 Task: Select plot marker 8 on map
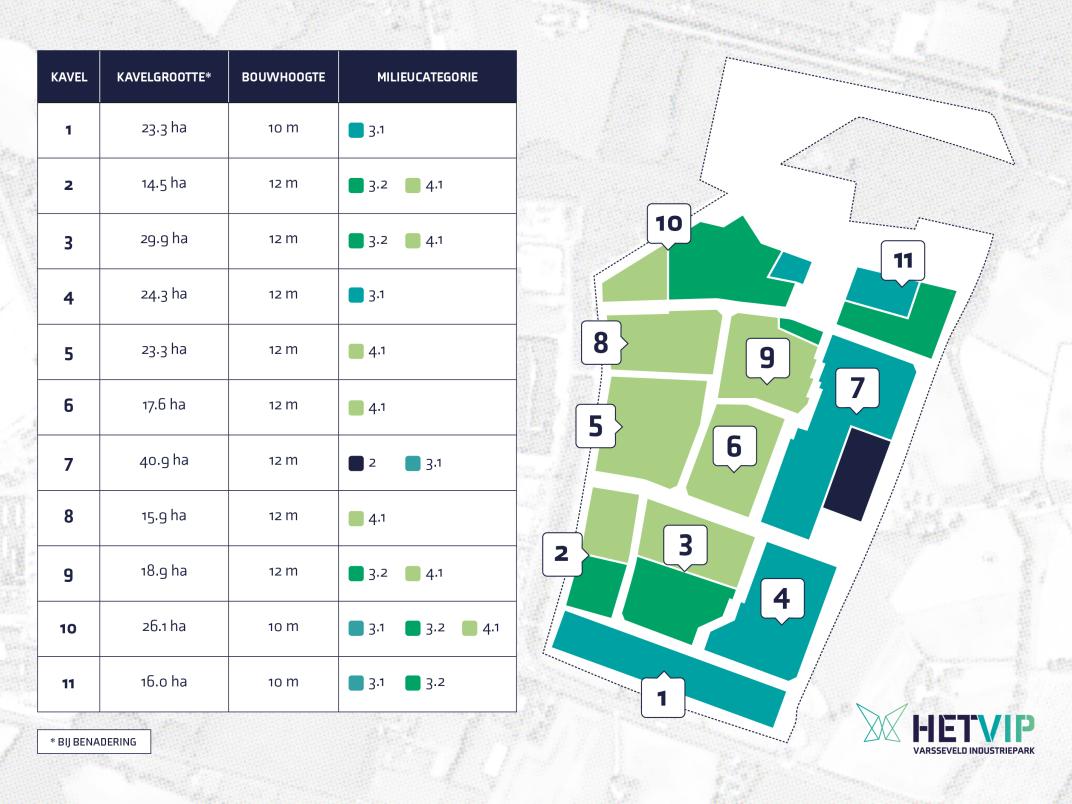coord(600,342)
